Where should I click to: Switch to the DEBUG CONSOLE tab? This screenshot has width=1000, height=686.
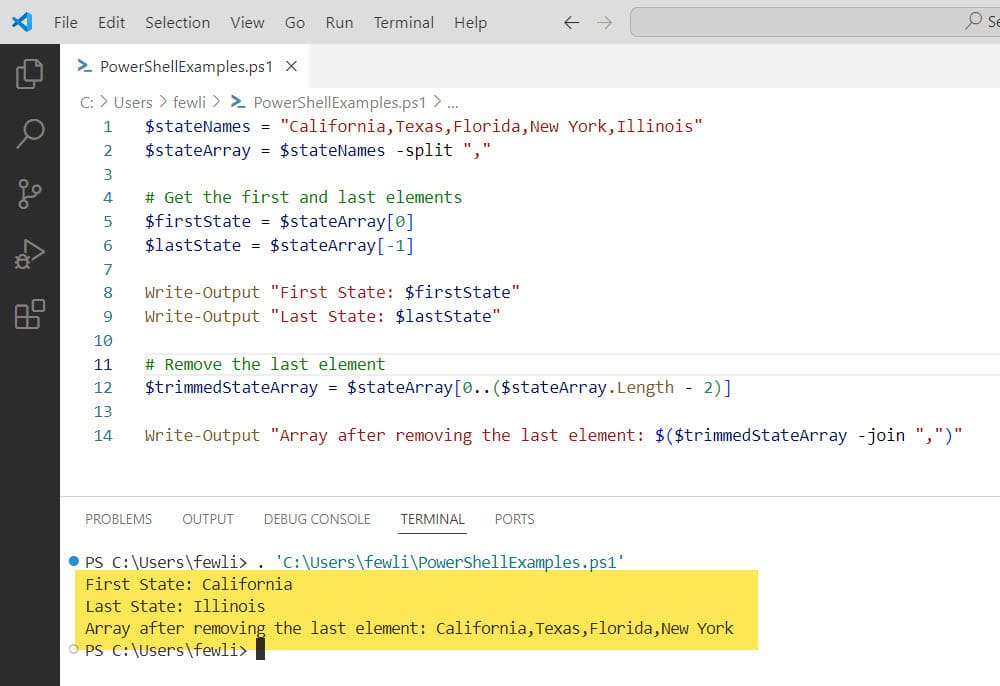[317, 519]
